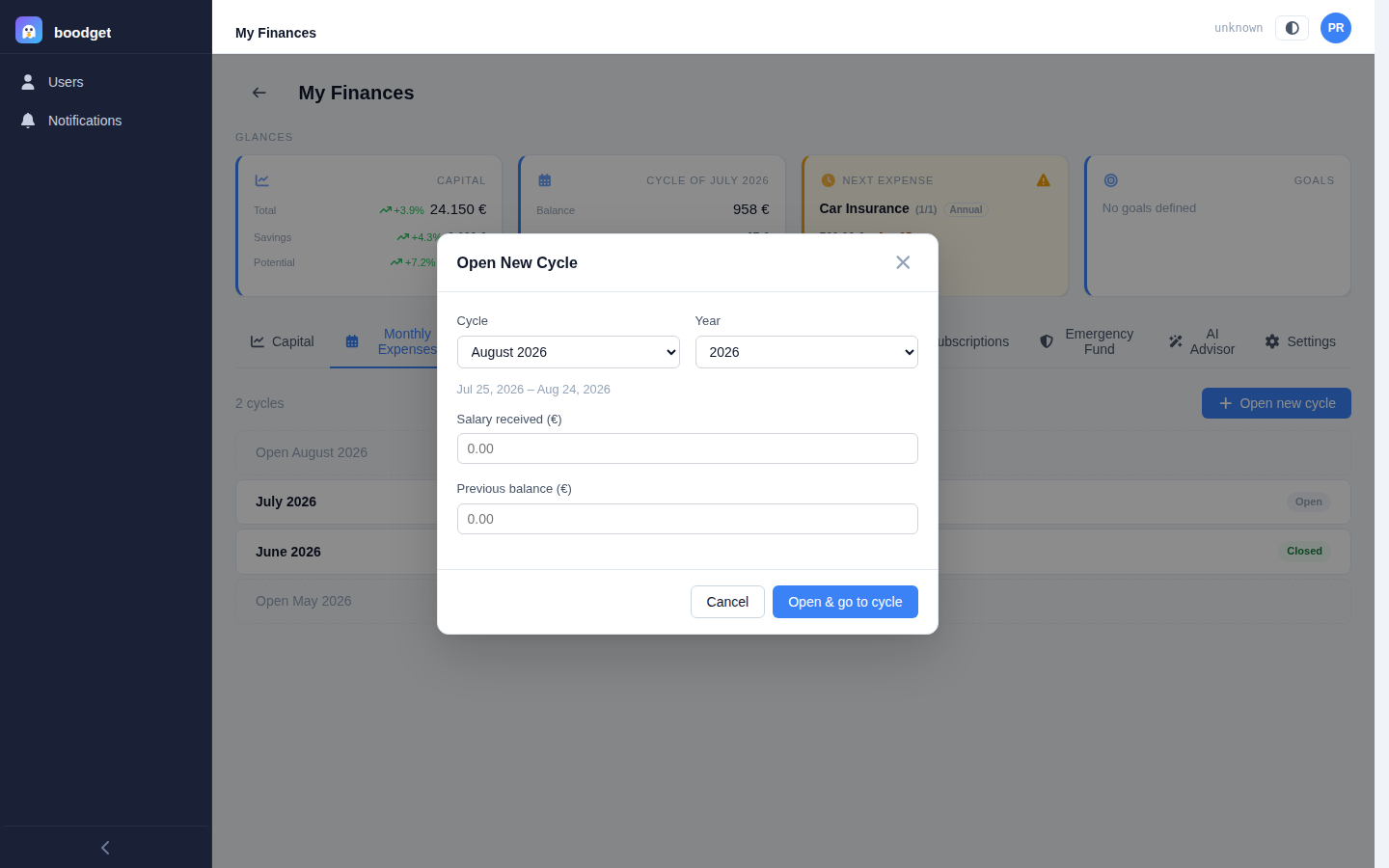Click the Capital chart icon in glance card

point(262,180)
